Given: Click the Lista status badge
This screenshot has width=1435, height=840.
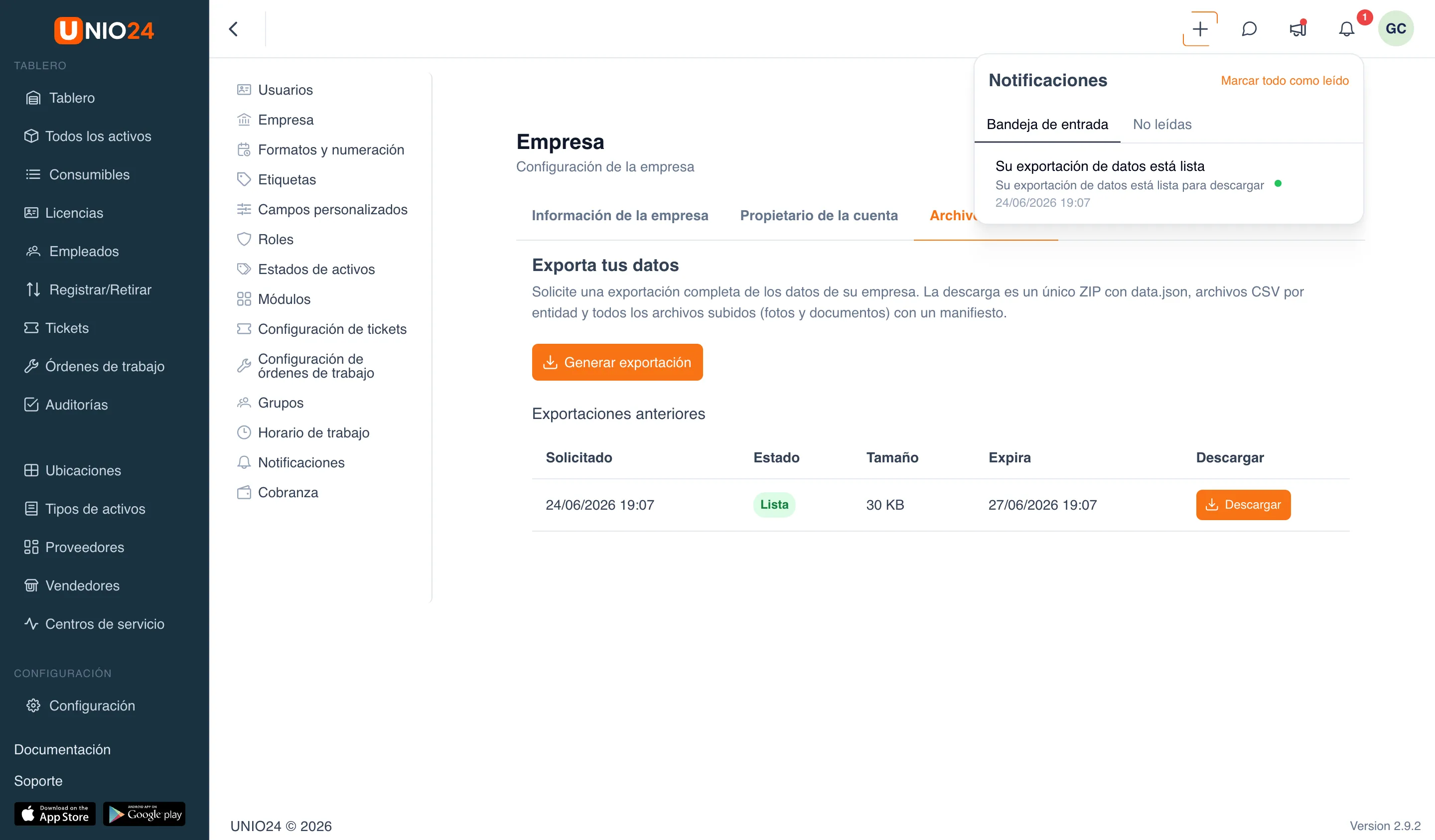Looking at the screenshot, I should 774,505.
